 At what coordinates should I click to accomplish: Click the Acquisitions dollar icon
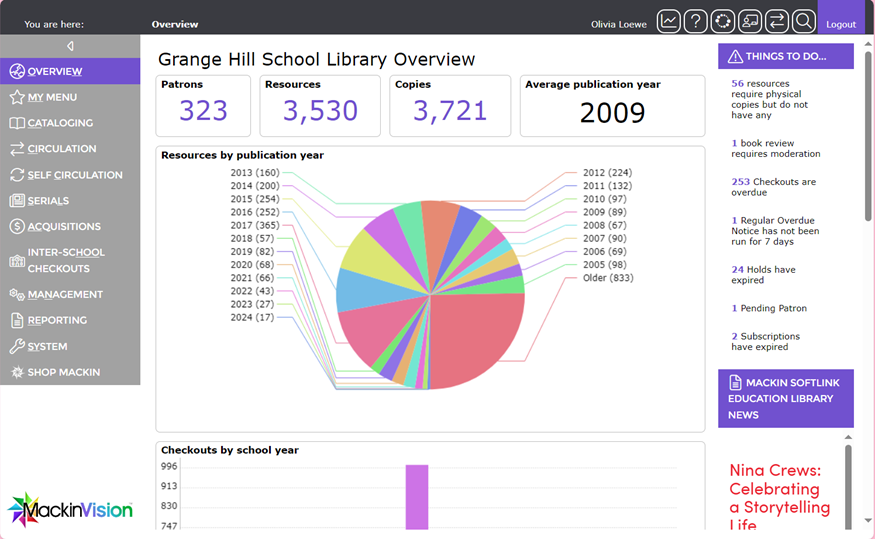(x=17, y=226)
